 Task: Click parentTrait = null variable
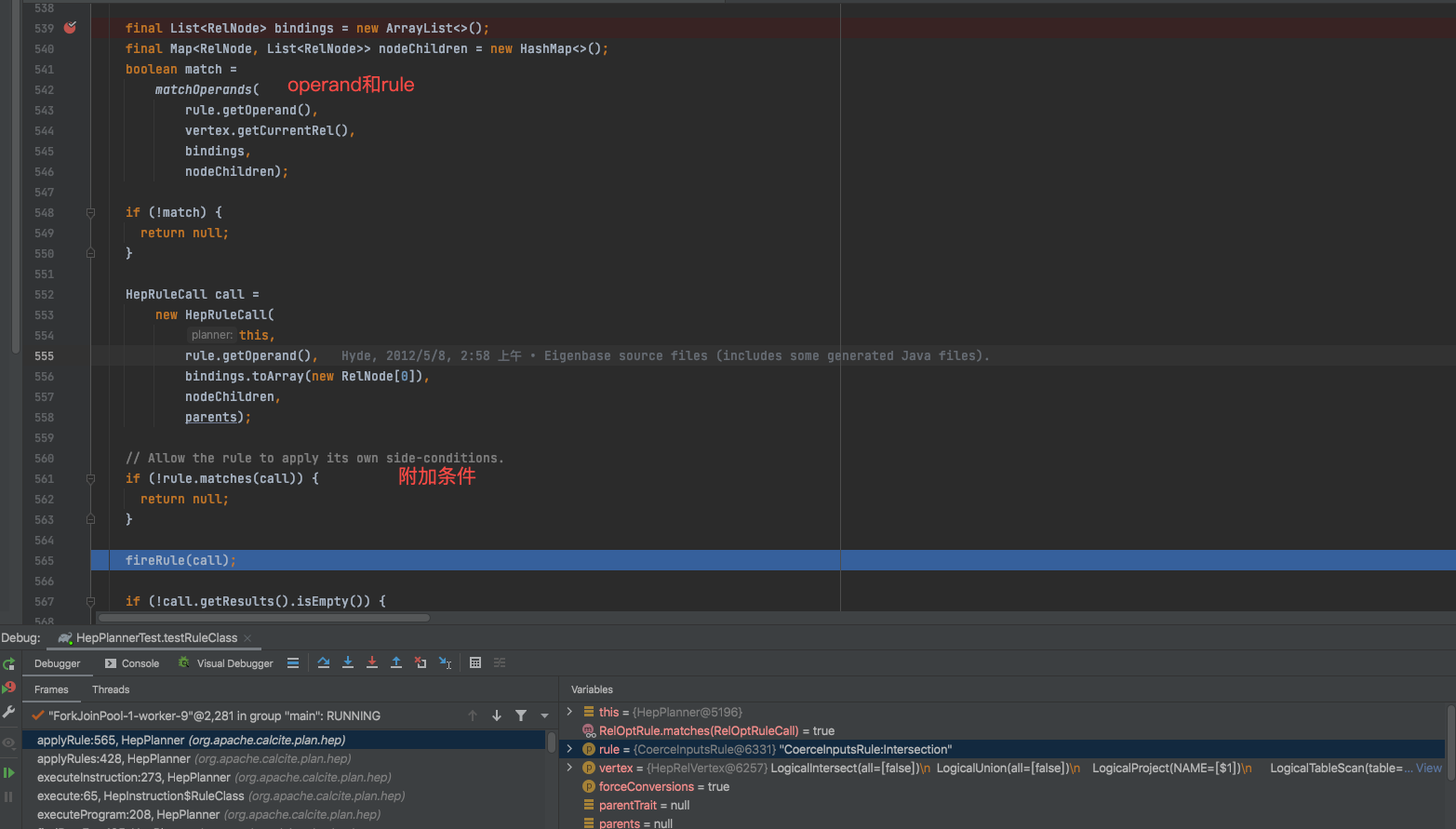tap(637, 806)
